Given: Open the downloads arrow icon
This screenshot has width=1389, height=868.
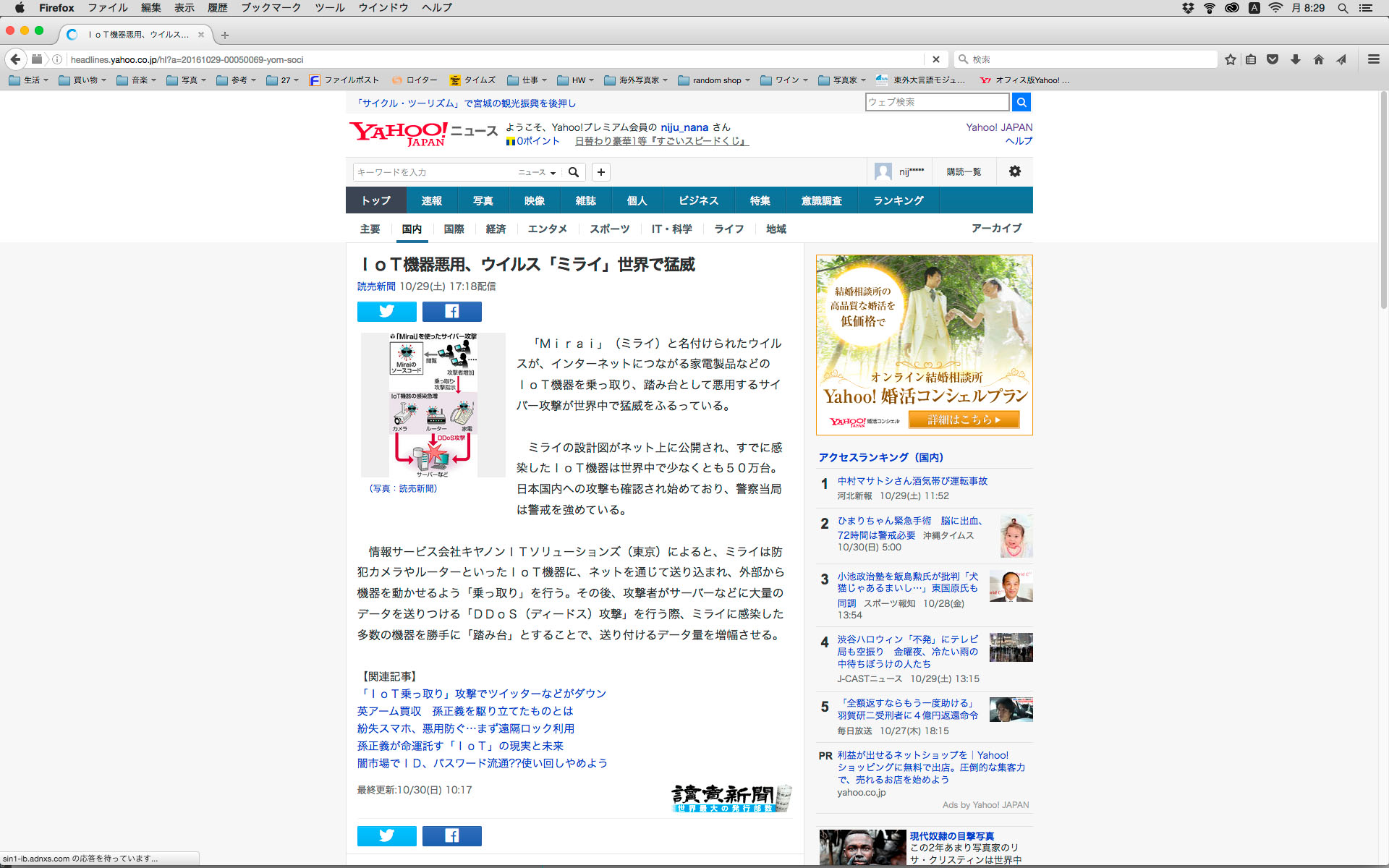Looking at the screenshot, I should 1296,59.
